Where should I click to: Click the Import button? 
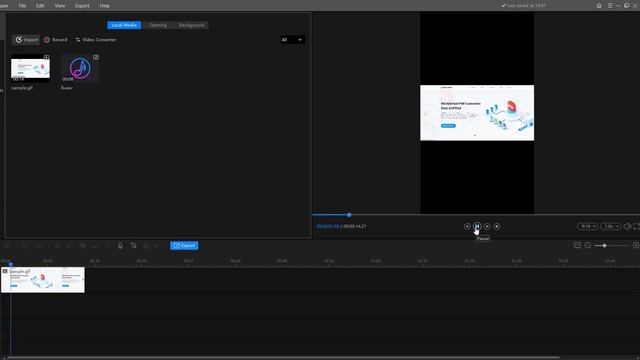click(x=27, y=40)
